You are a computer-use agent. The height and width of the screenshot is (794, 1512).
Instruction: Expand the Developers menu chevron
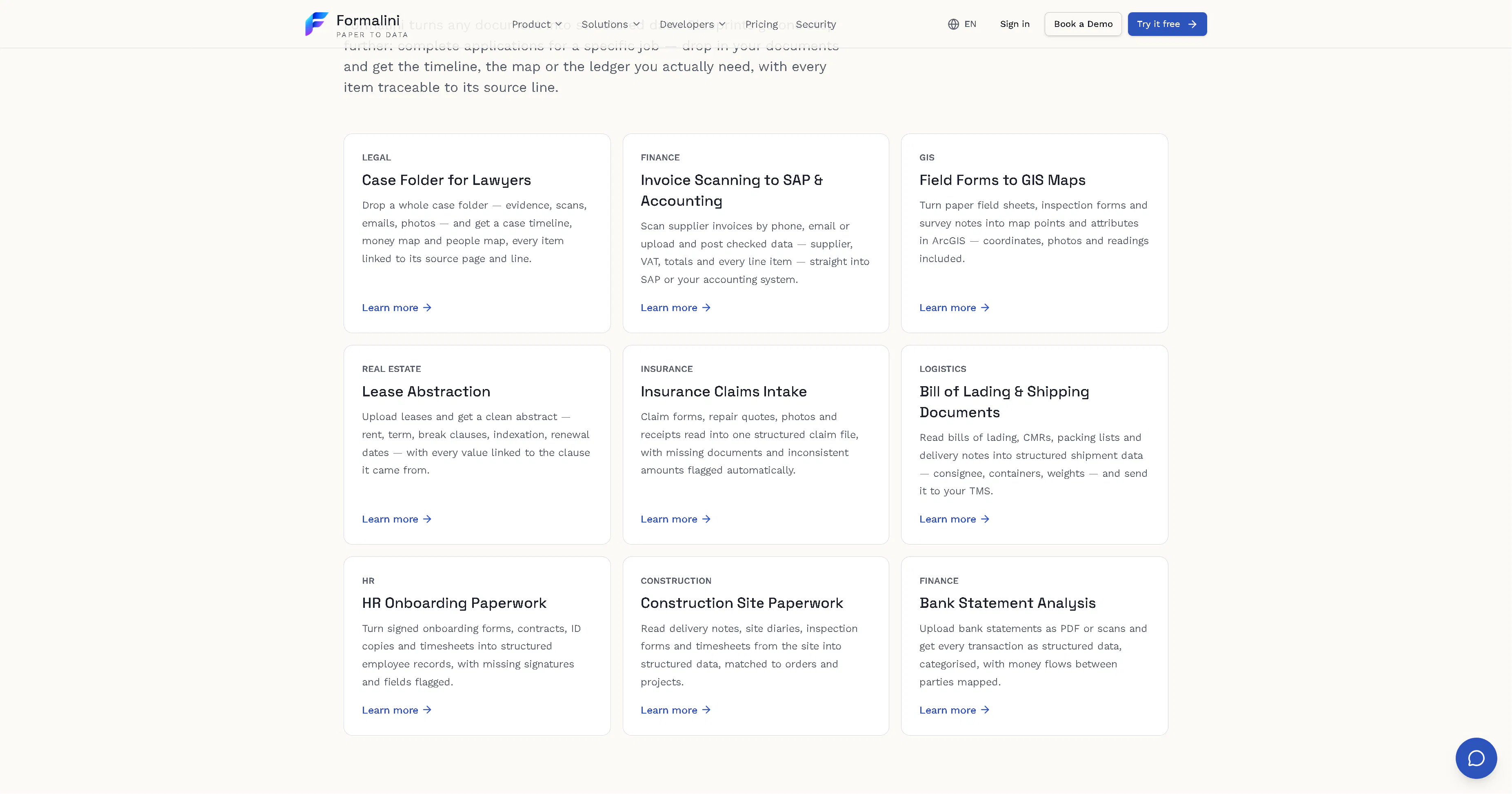722,24
